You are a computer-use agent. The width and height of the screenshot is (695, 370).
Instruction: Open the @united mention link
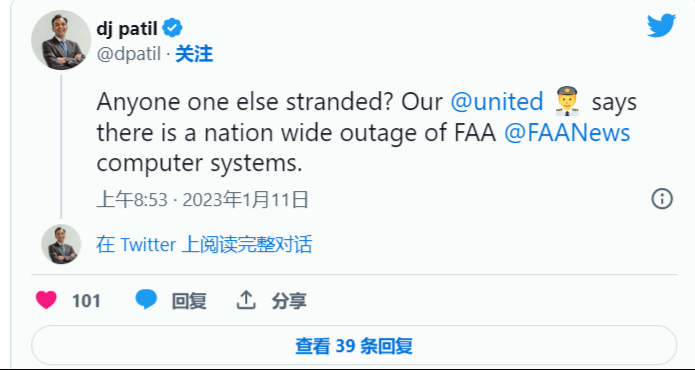(497, 102)
